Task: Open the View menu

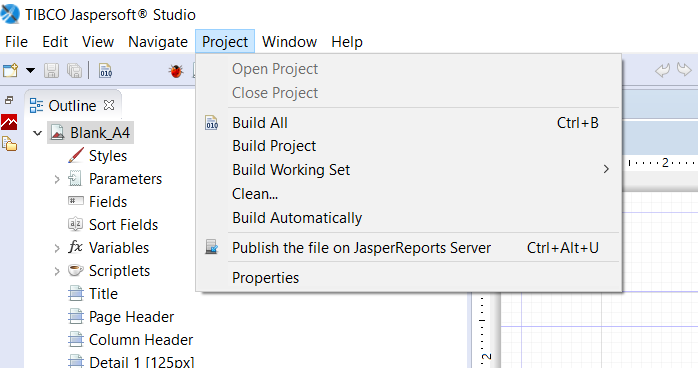Action: click(x=98, y=42)
